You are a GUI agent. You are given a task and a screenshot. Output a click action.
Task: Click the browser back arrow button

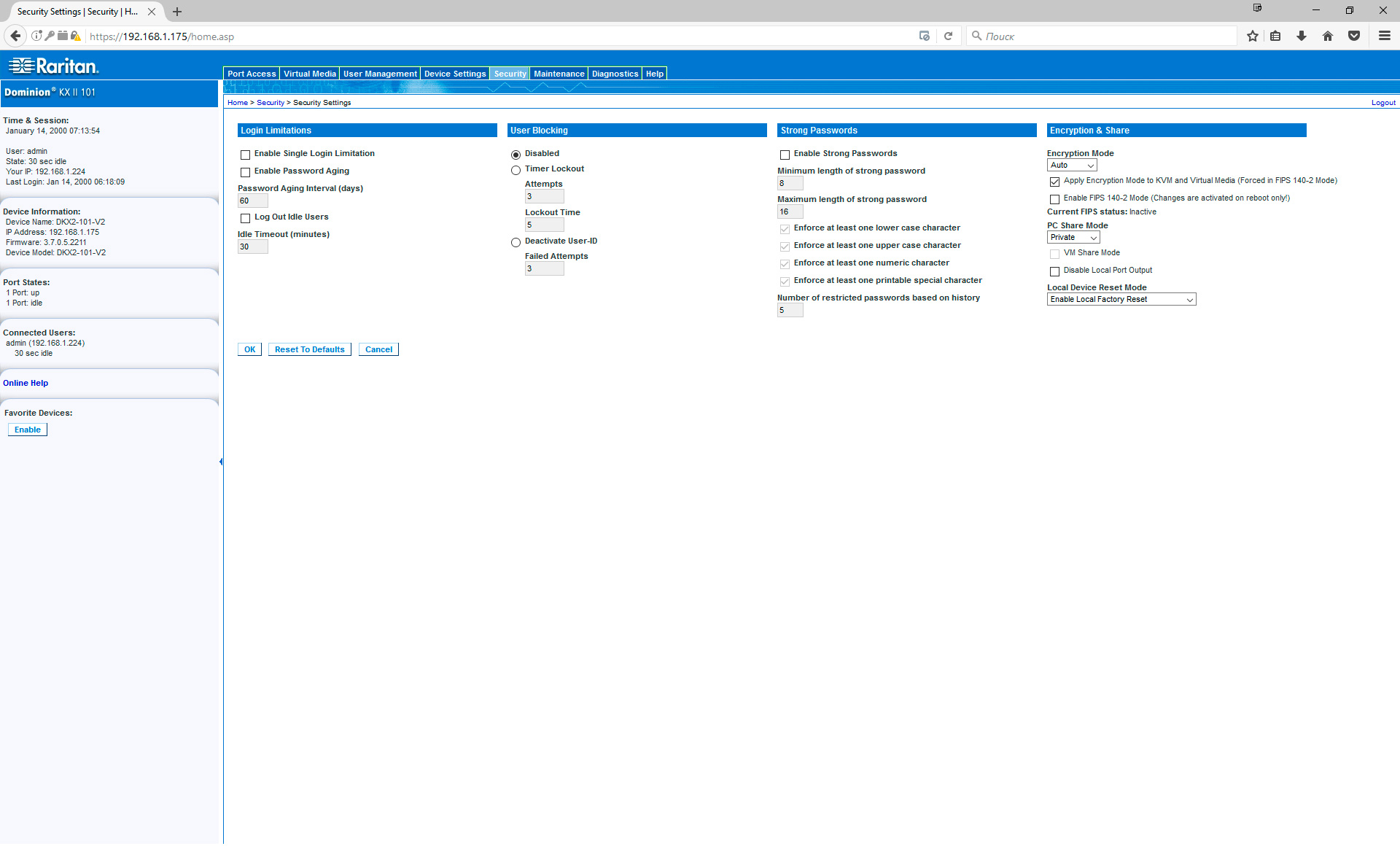coord(15,36)
